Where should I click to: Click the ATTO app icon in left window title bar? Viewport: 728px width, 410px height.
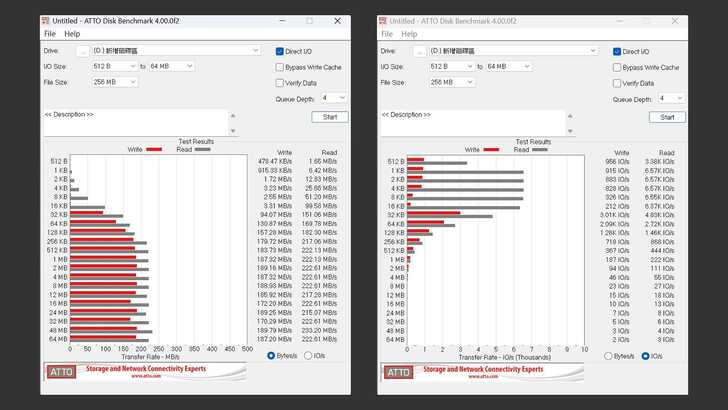[46, 21]
